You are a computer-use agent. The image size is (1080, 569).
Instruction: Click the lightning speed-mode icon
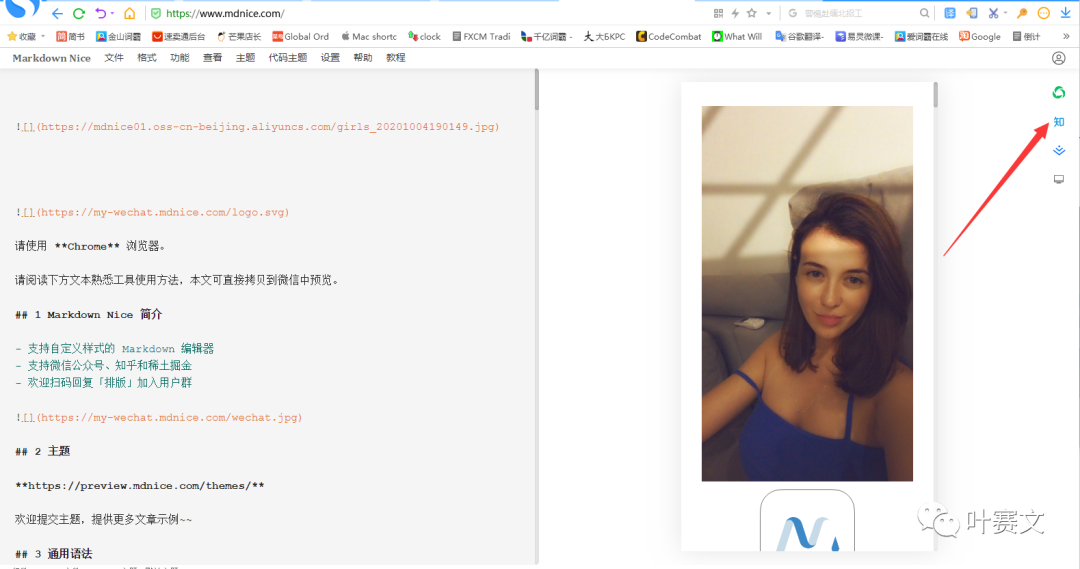click(x=735, y=13)
